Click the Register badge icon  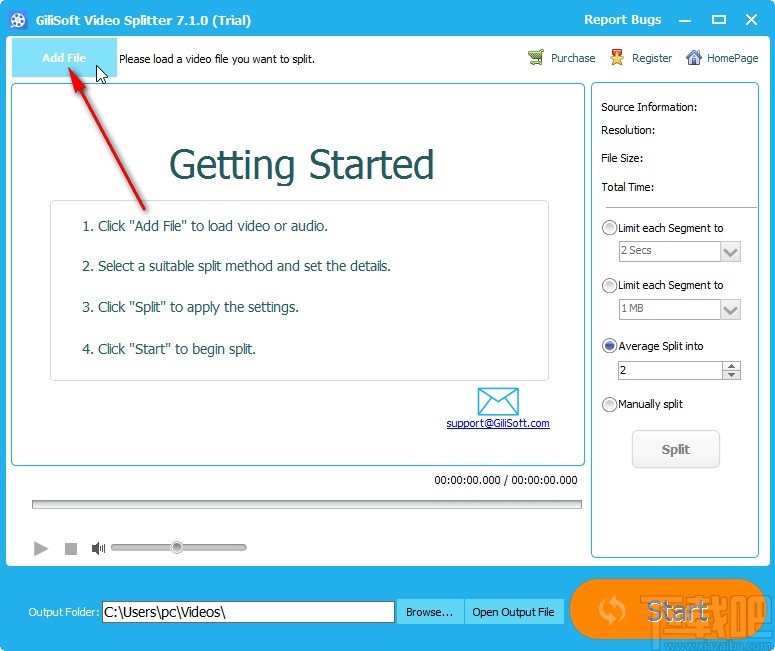(617, 58)
